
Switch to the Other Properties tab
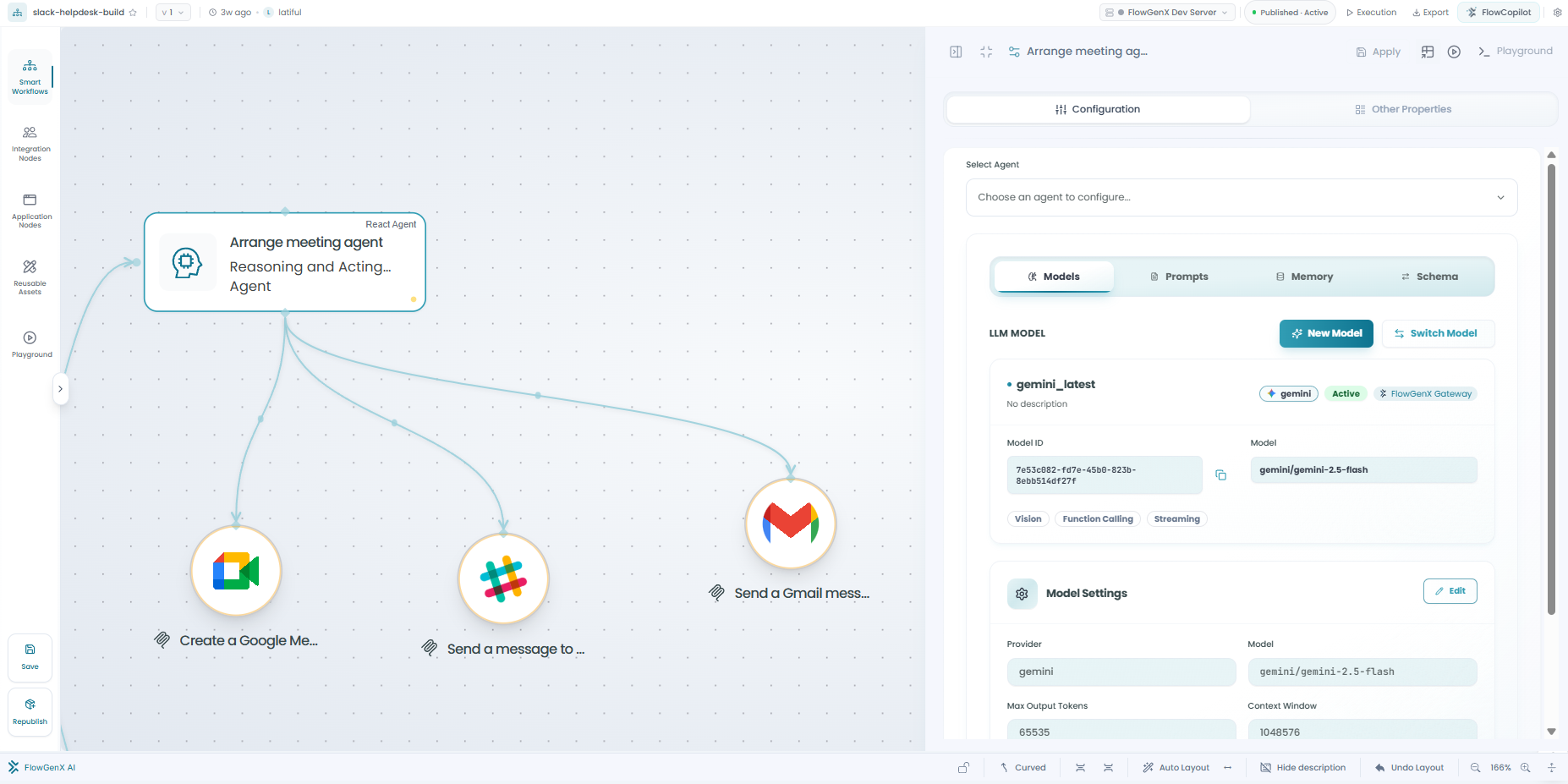pos(1403,109)
